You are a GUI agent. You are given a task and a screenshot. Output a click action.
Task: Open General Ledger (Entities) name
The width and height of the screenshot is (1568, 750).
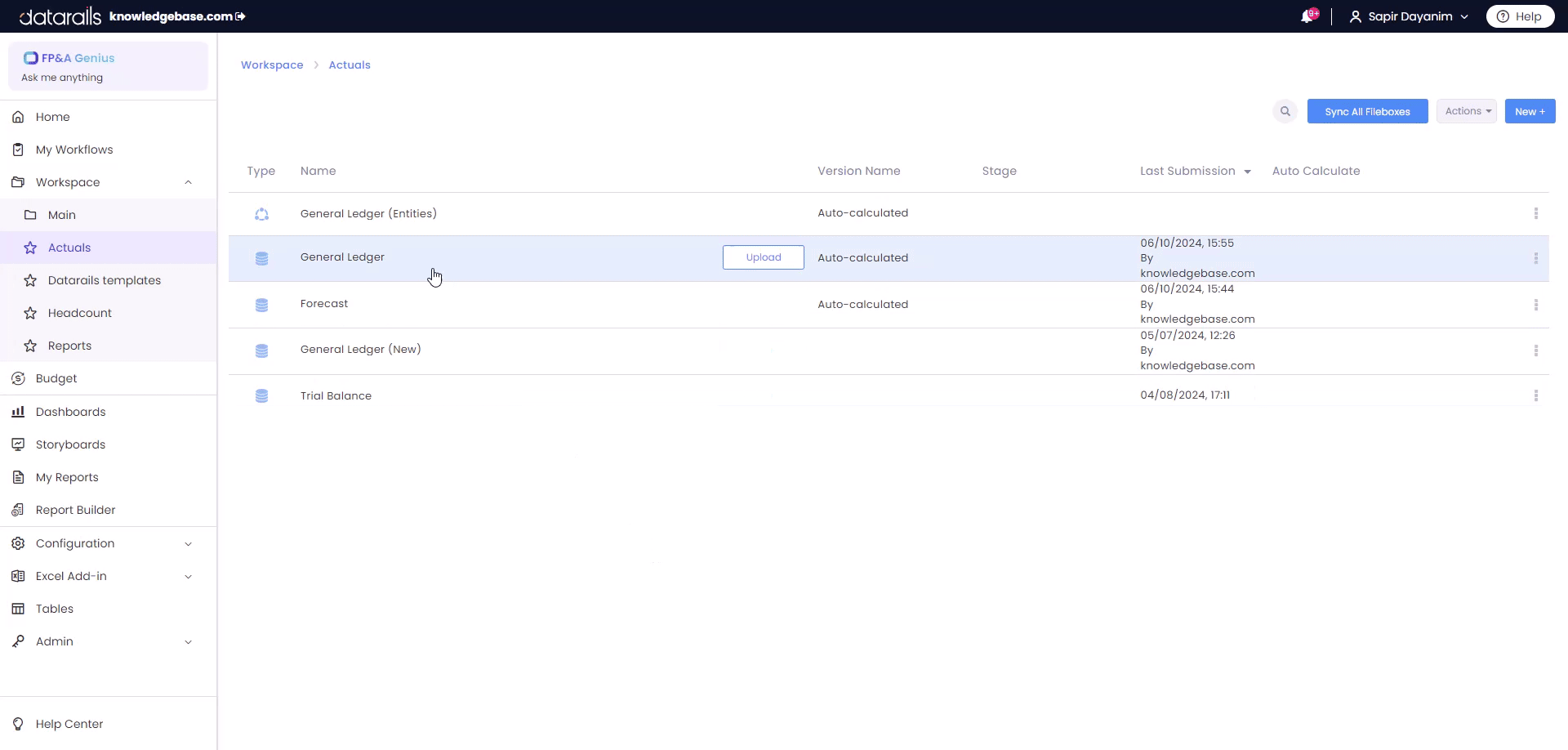pyautogui.click(x=368, y=213)
